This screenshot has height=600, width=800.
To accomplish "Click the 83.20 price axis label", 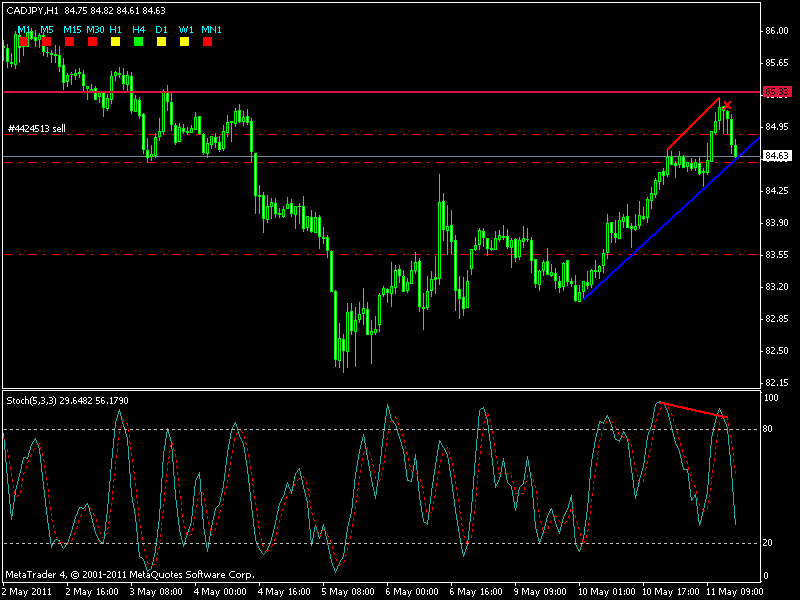I will tap(777, 287).
